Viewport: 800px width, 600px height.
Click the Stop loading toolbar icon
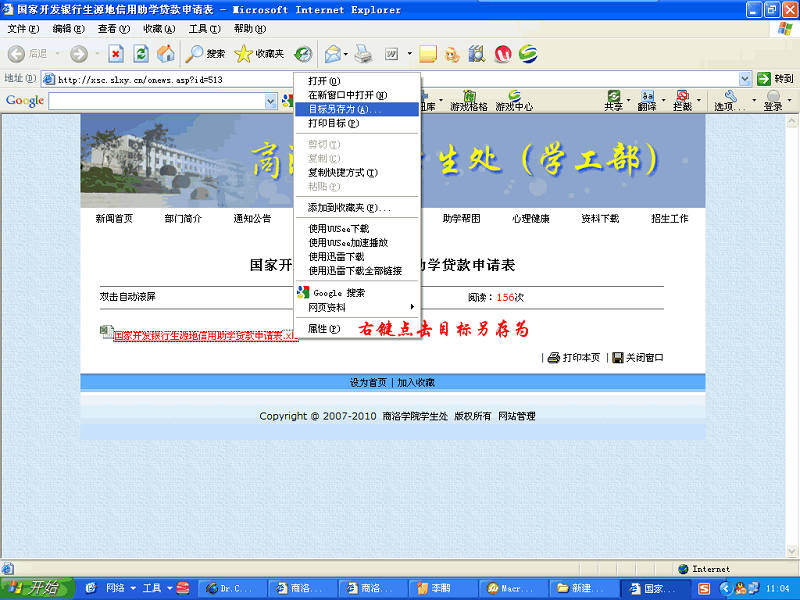[116, 54]
